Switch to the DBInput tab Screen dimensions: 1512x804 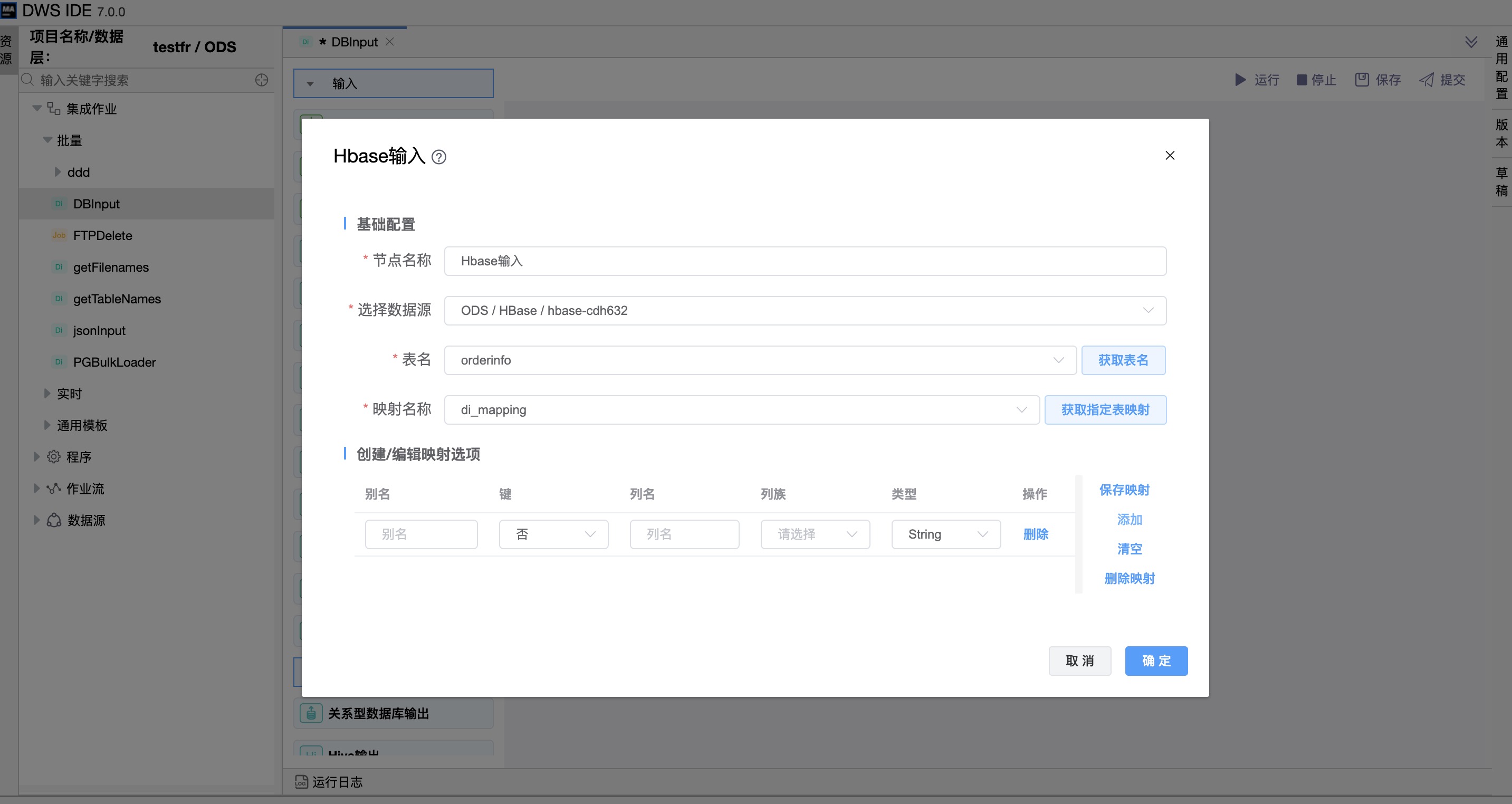(354, 42)
